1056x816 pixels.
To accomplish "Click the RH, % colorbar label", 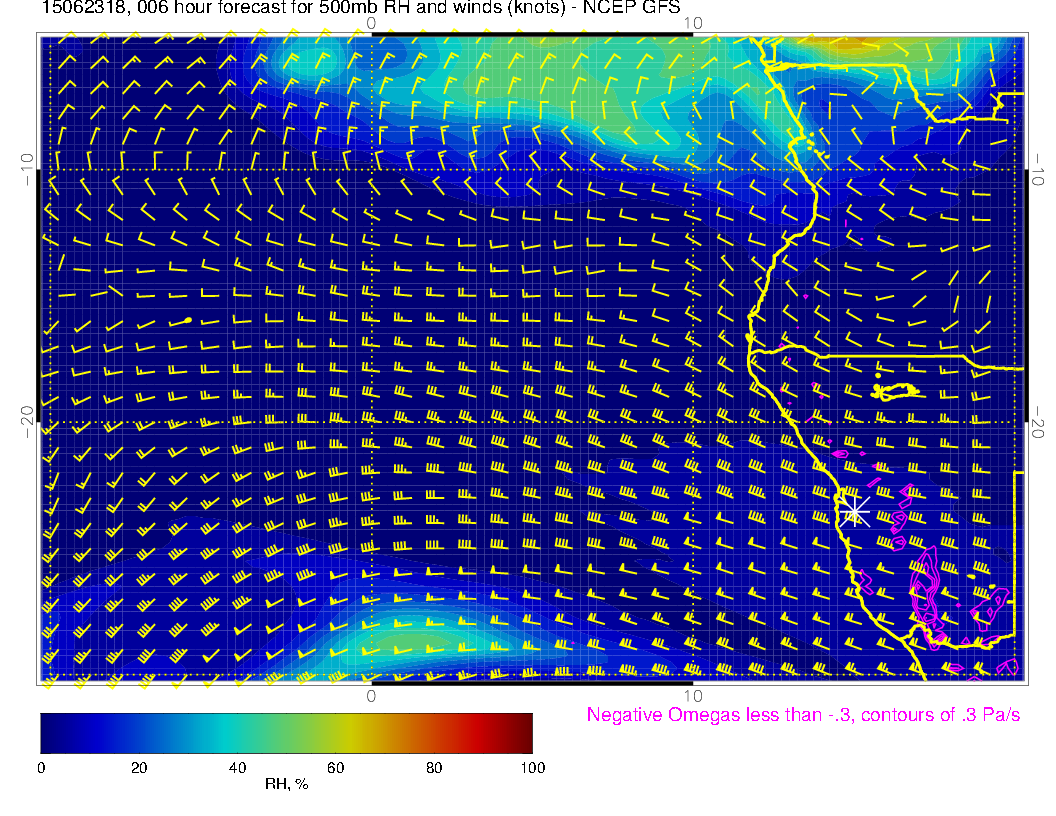I will 286,784.
